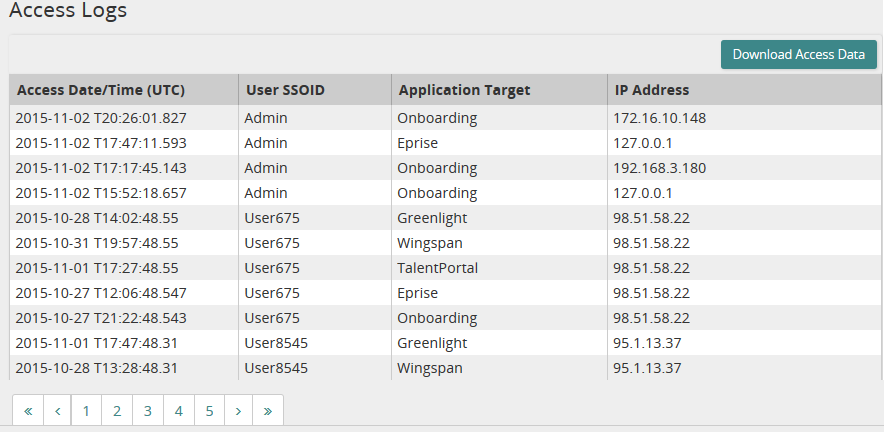This screenshot has height=432, width=884.
Task: Sort by Access Date/Time (UTC) column header
Action: [x=101, y=90]
